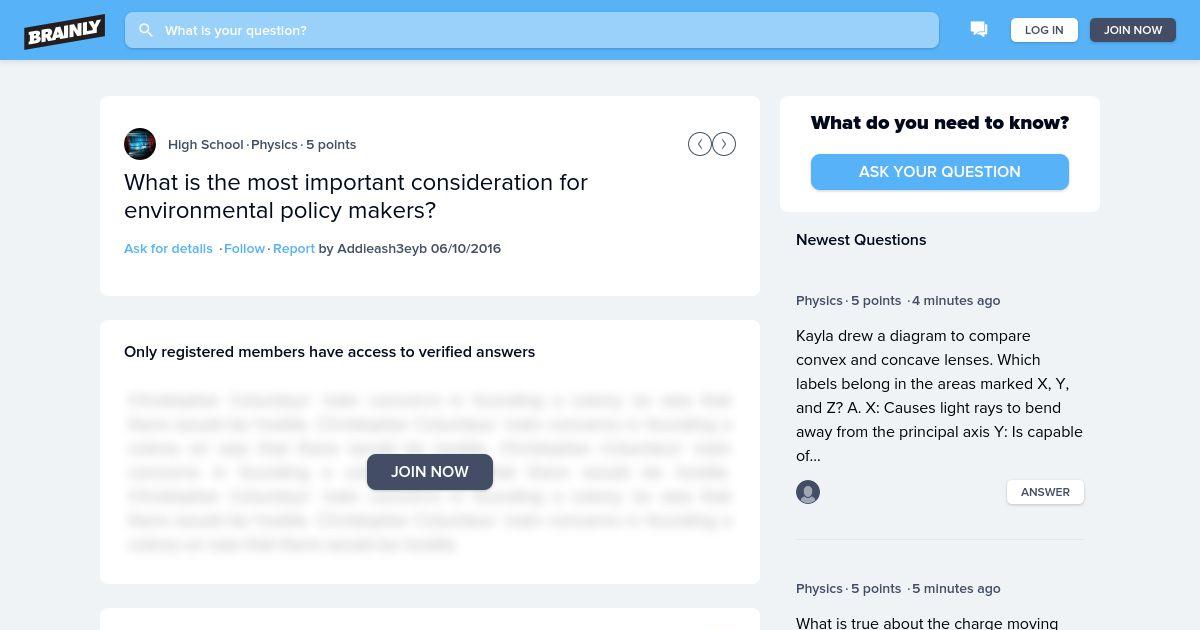
Task: Click ASK YOUR QUESTION button
Action: coord(940,172)
